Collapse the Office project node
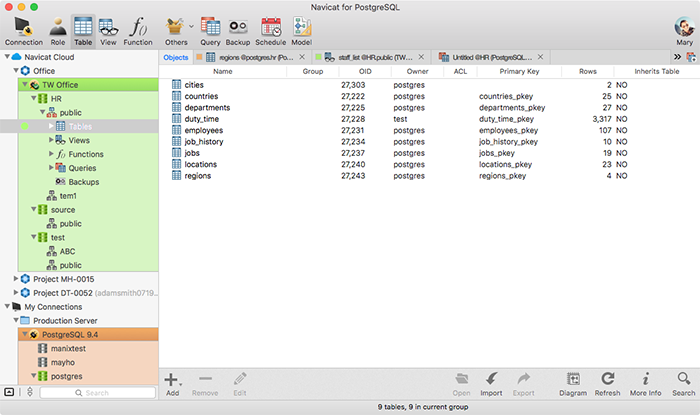Viewport: 700px width, 415px height. [x=16, y=71]
